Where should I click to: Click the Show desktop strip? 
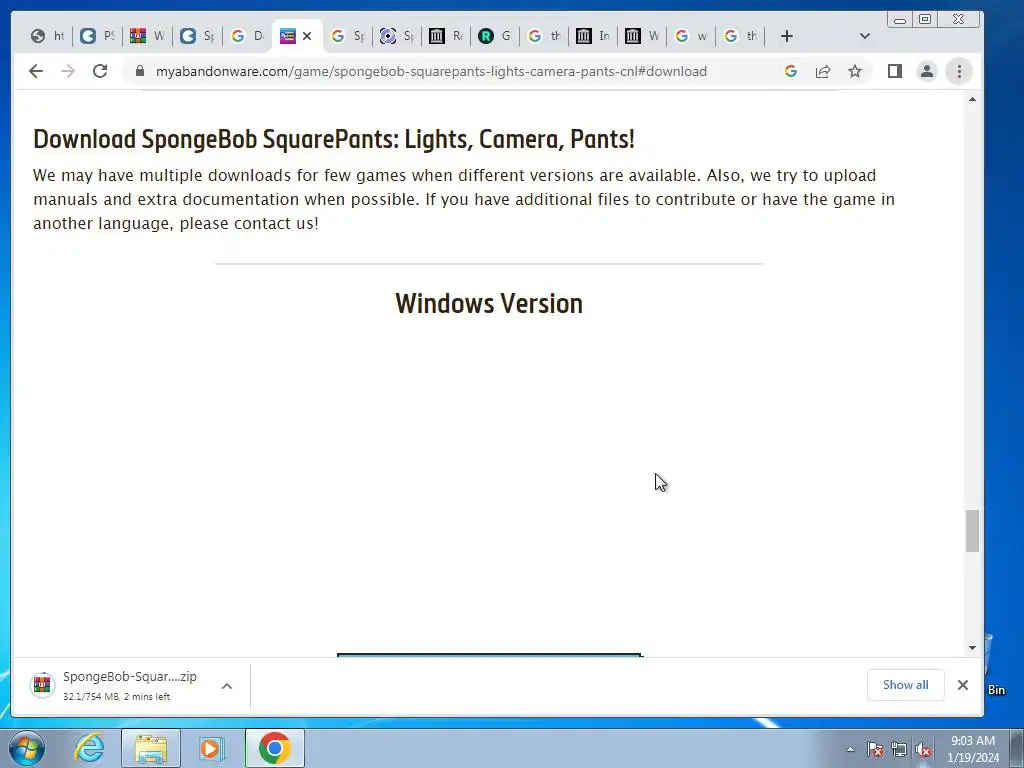[x=1018, y=748]
